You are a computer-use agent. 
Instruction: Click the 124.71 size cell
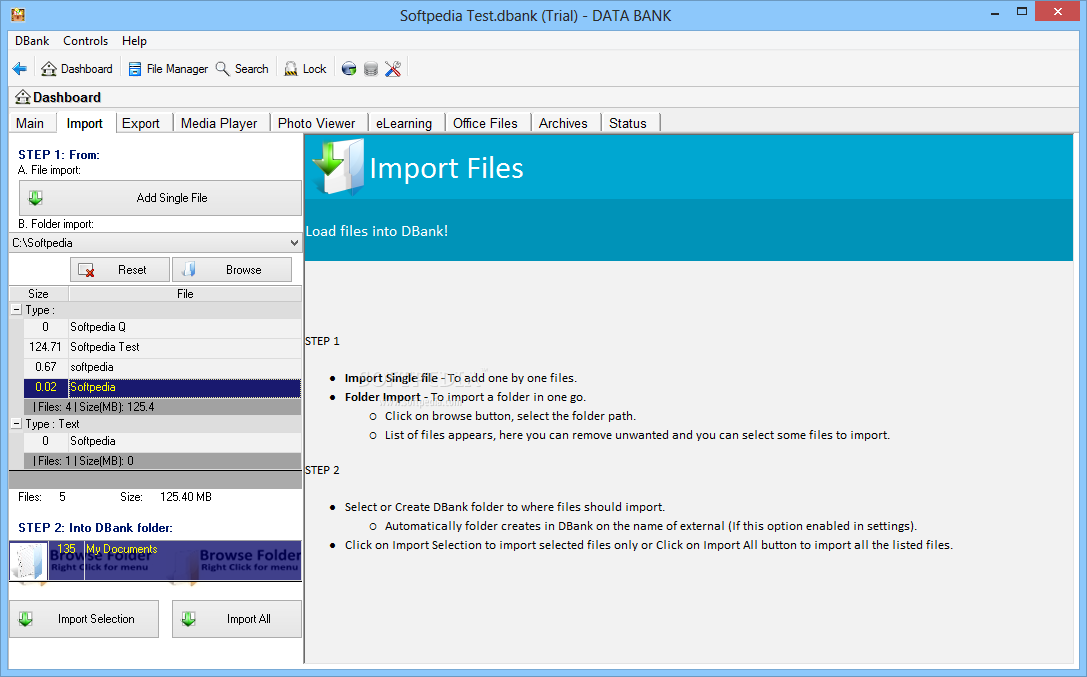point(46,347)
